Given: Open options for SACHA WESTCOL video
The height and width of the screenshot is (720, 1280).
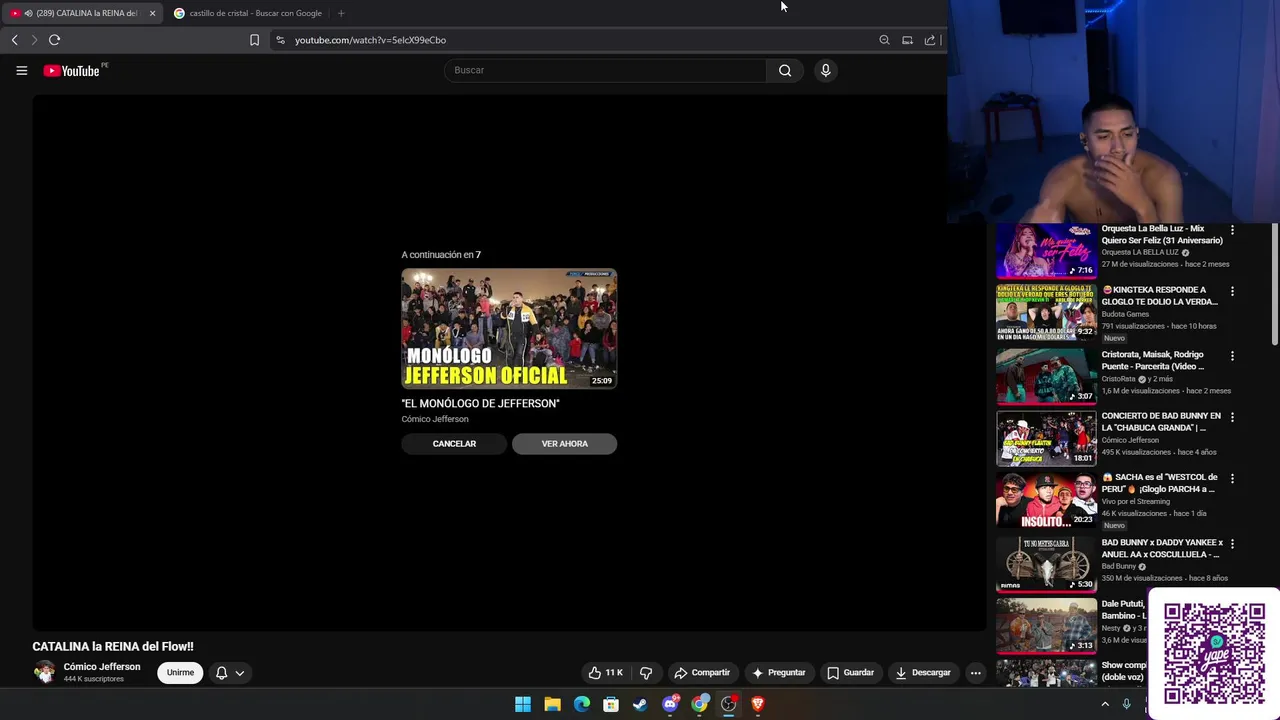Looking at the screenshot, I should tap(1232, 479).
